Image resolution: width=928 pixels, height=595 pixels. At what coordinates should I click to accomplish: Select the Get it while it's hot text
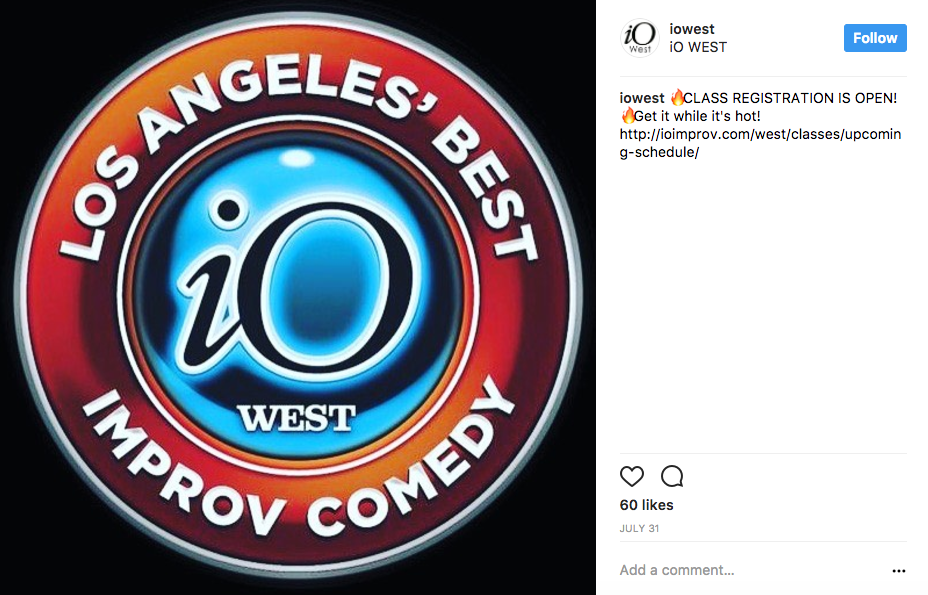pos(697,116)
